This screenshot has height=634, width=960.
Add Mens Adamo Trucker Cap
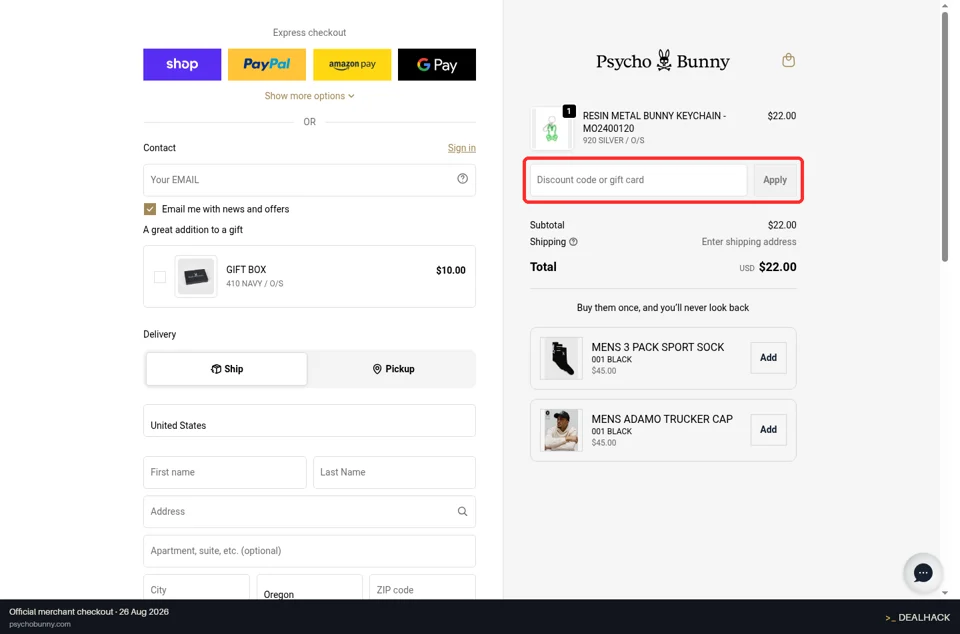(x=768, y=430)
